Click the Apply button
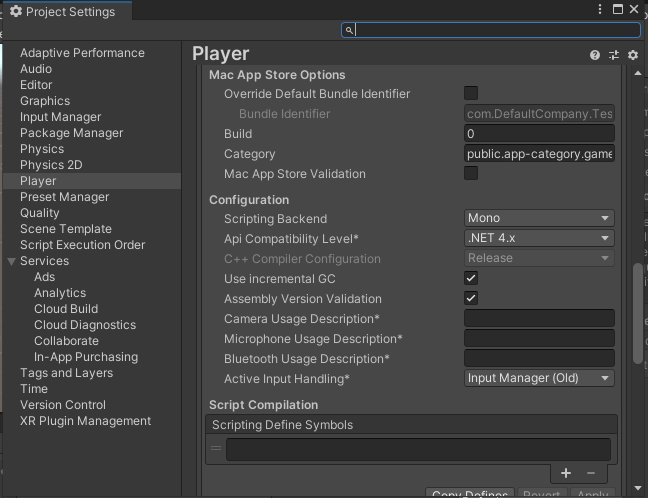Viewport: 648px width, 498px height. [593, 492]
